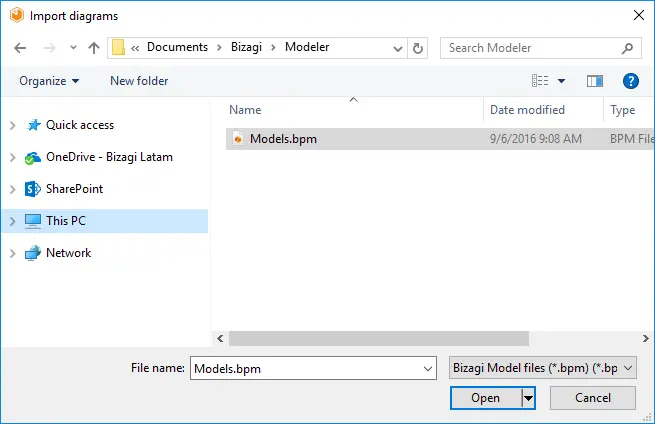Viewport: 655px width, 424px height.
Task: Expand the address bar history dropdown
Action: tap(398, 48)
